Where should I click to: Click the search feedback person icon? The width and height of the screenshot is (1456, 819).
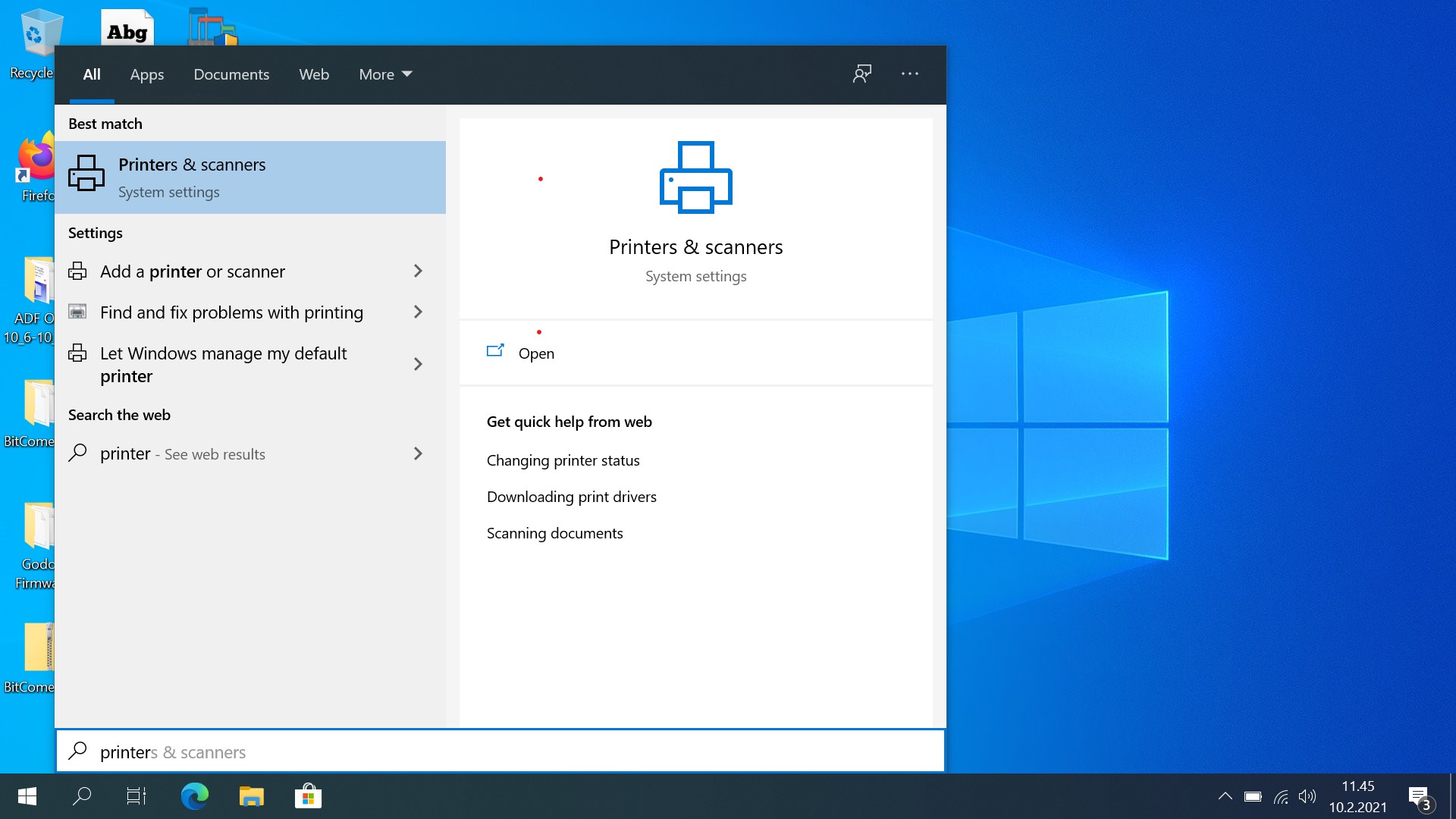pos(862,74)
